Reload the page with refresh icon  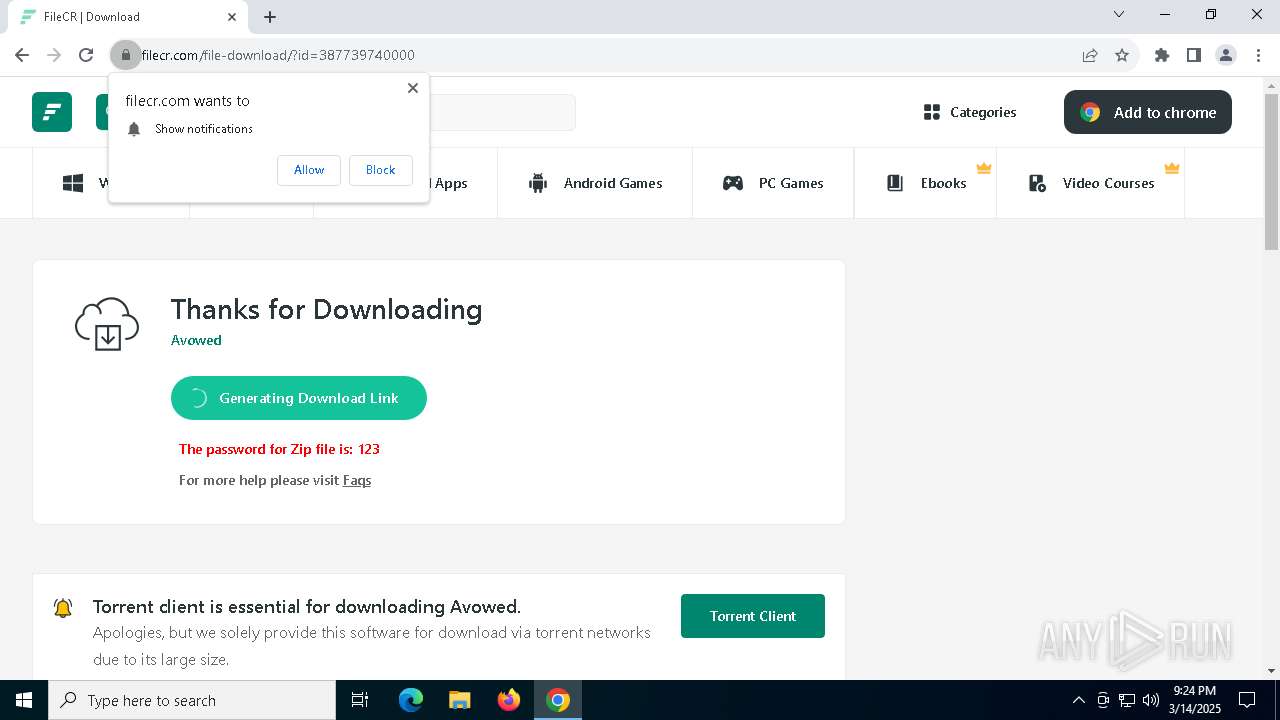(86, 55)
